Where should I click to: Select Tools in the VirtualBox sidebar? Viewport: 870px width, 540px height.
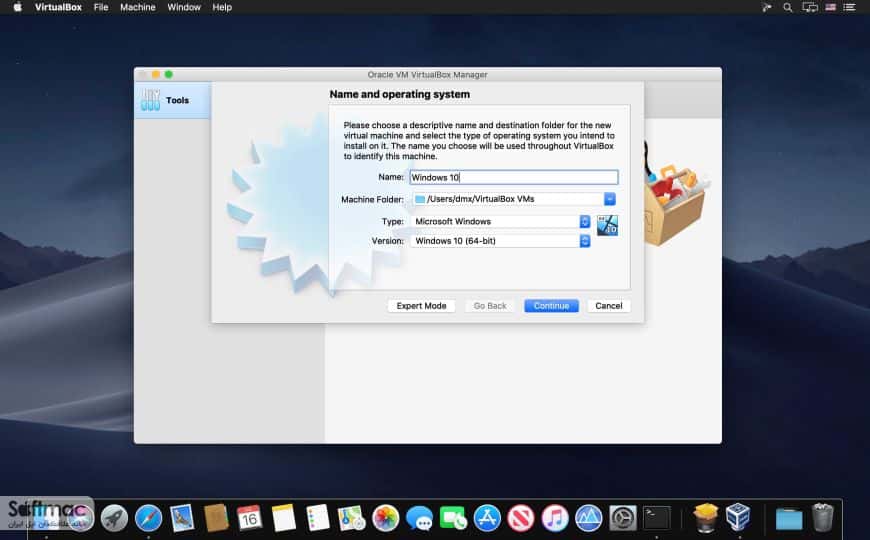click(173, 100)
